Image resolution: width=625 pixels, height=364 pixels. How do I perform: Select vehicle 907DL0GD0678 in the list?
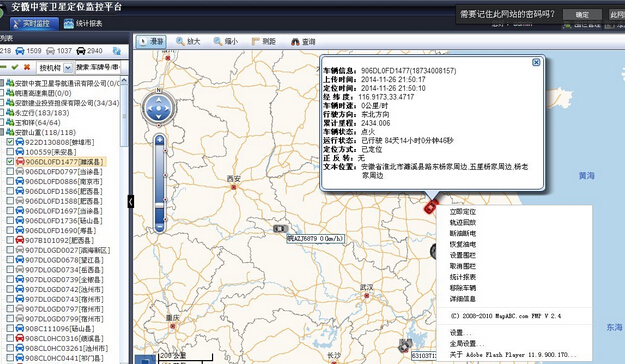pos(64,260)
